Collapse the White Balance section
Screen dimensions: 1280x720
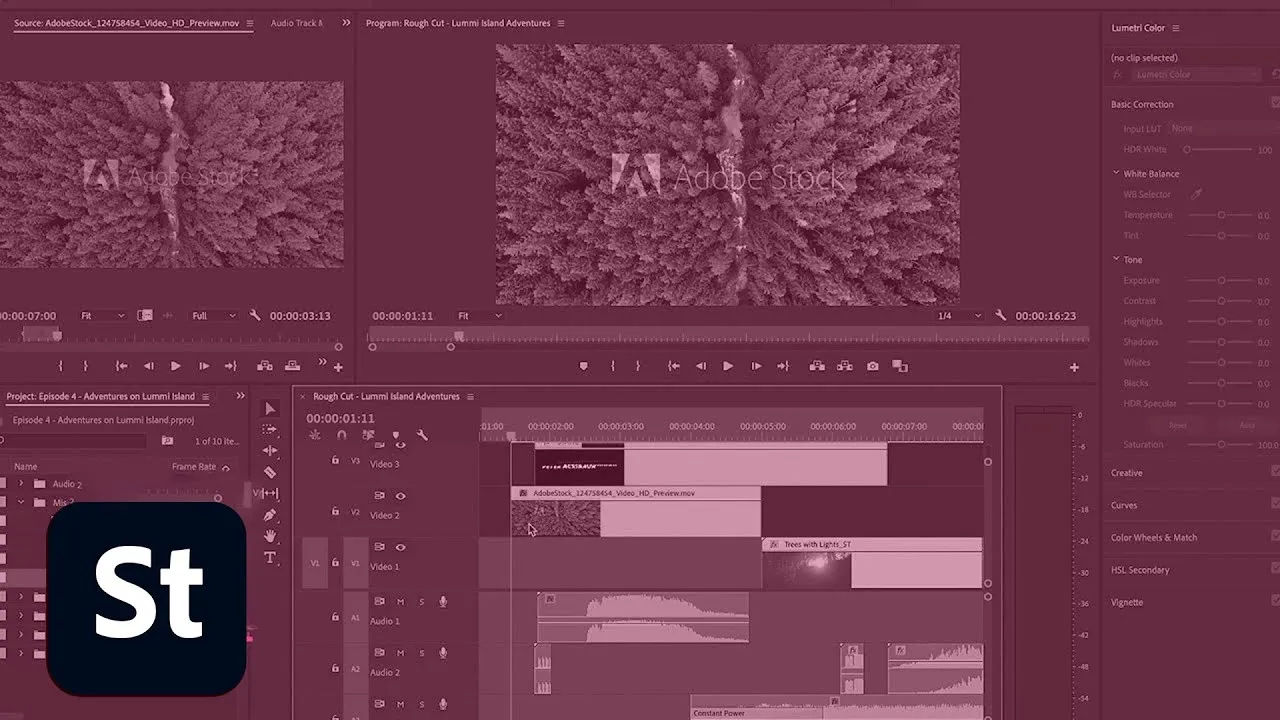(1116, 173)
